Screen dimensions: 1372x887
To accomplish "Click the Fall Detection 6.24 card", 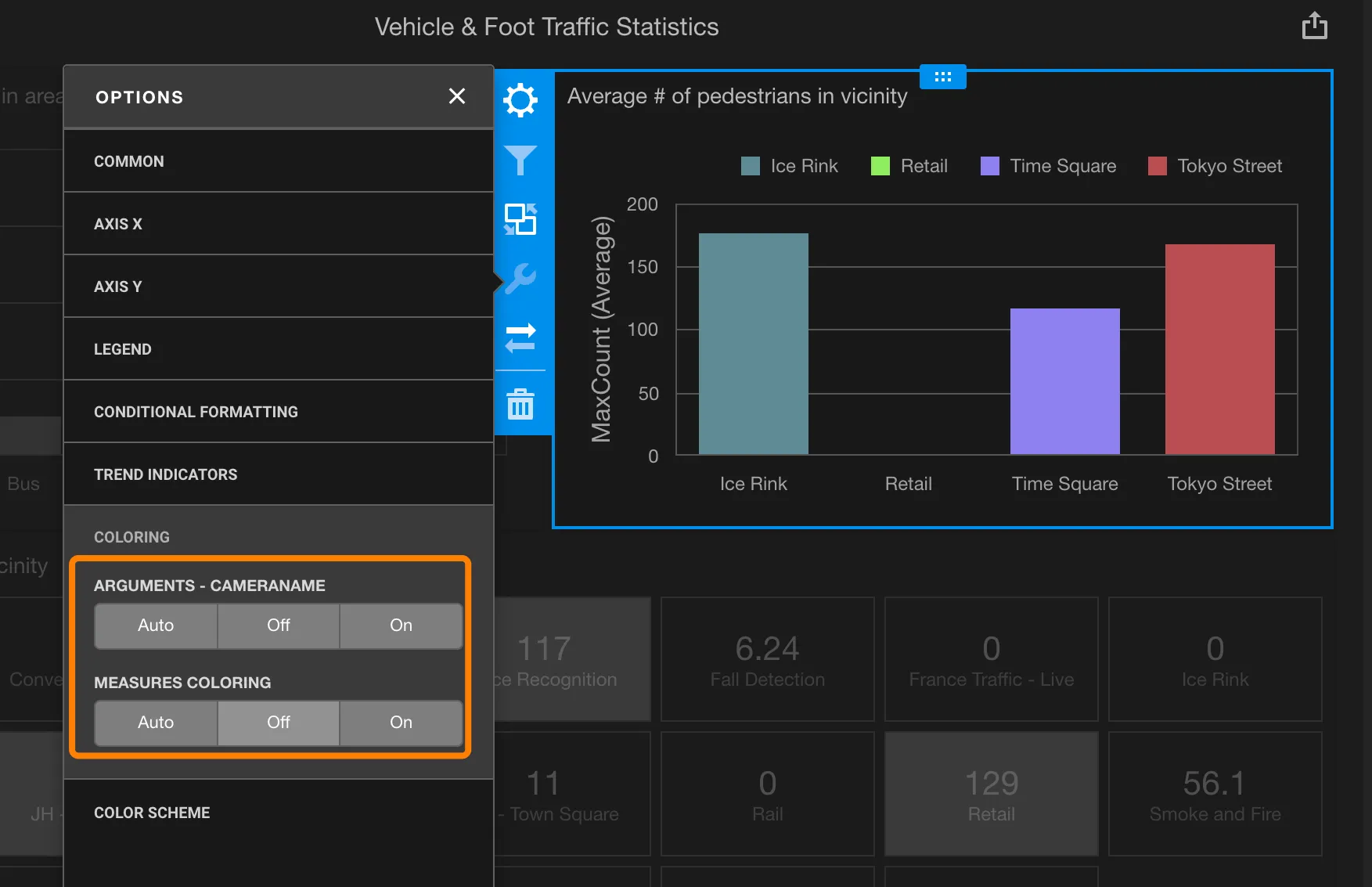I will [x=768, y=659].
